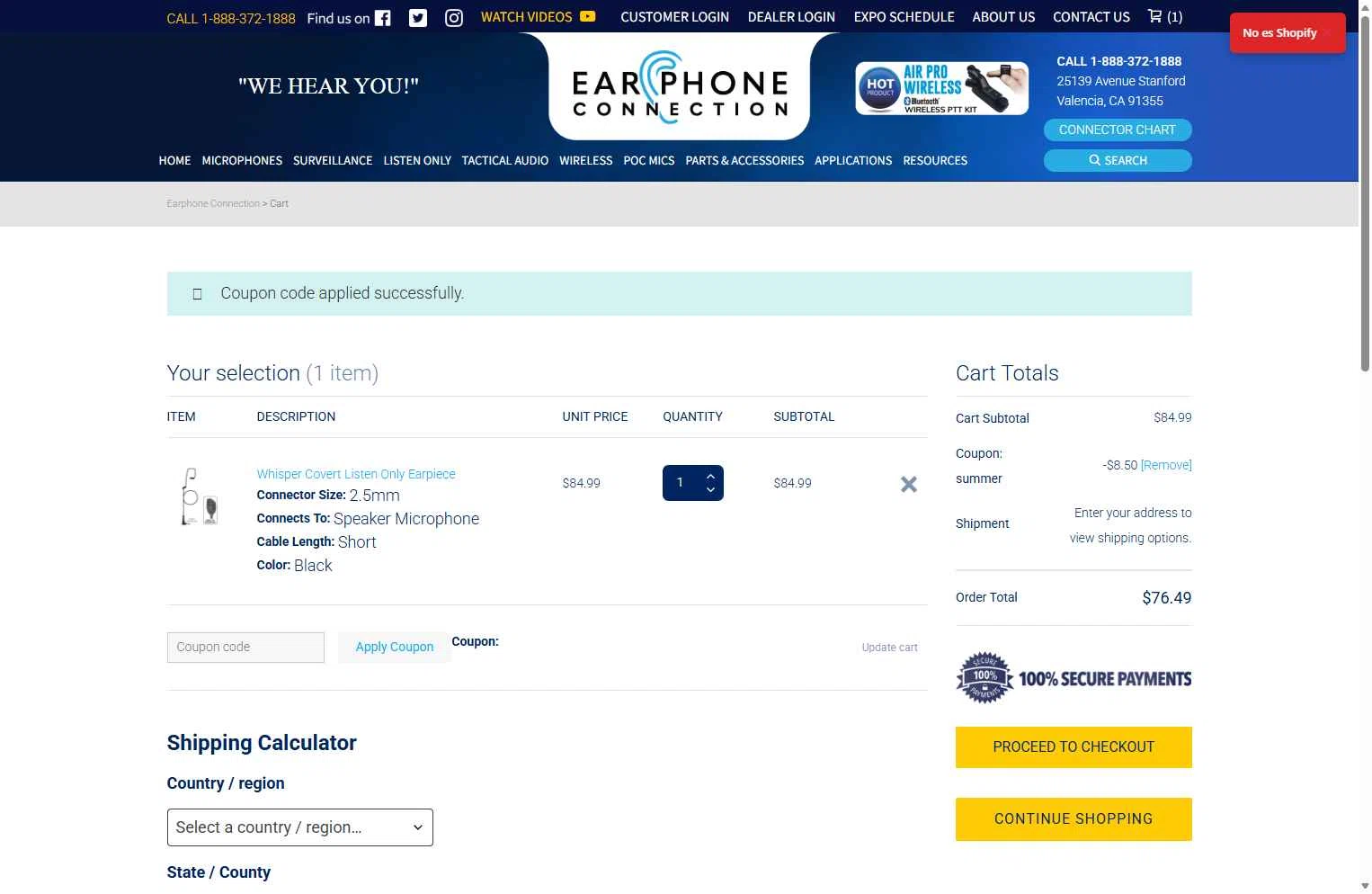The height and width of the screenshot is (894, 1372).
Task: Open the Facebook page icon
Action: pos(383,18)
